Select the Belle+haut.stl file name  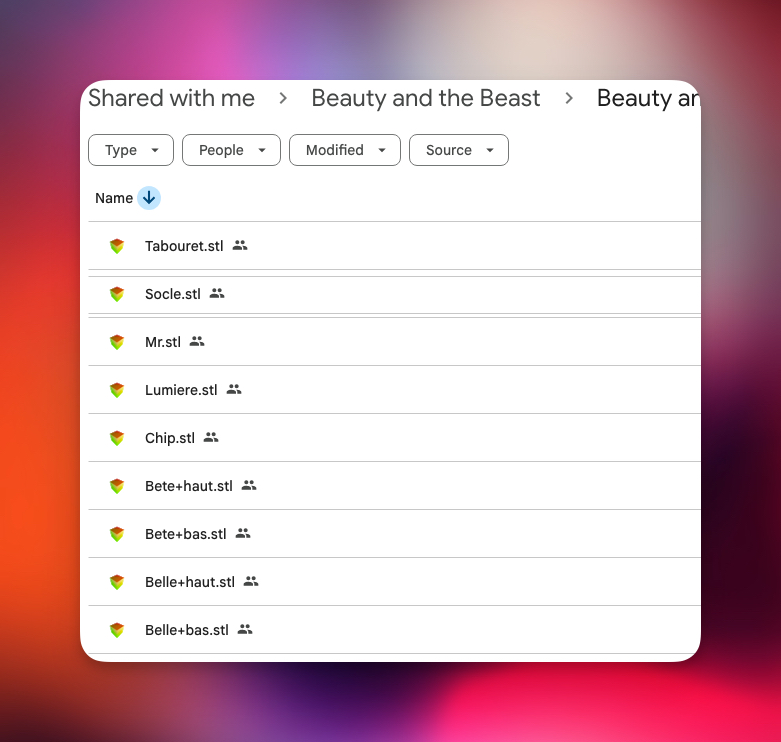pos(190,582)
